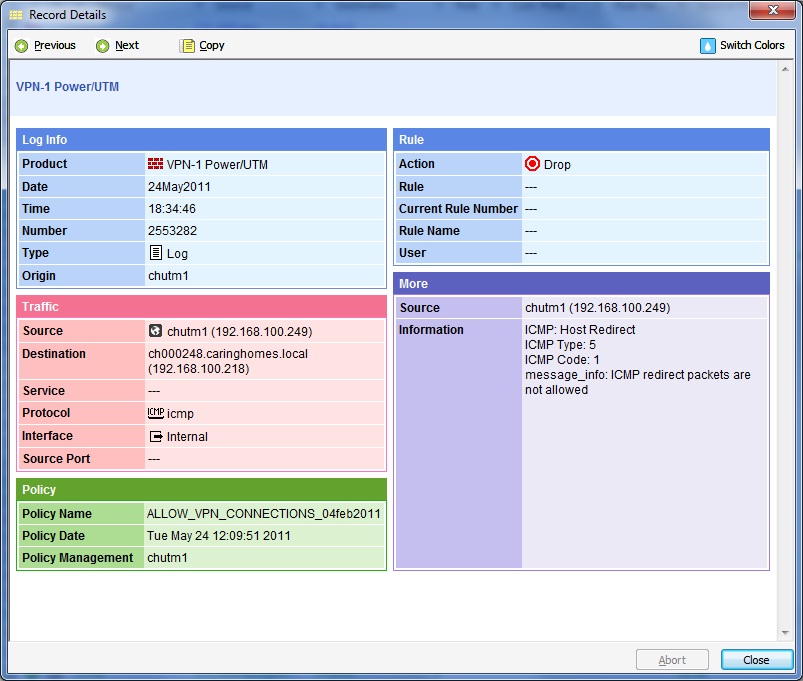Click the Drop action text
Screen dimensions: 803x681
(x=557, y=165)
